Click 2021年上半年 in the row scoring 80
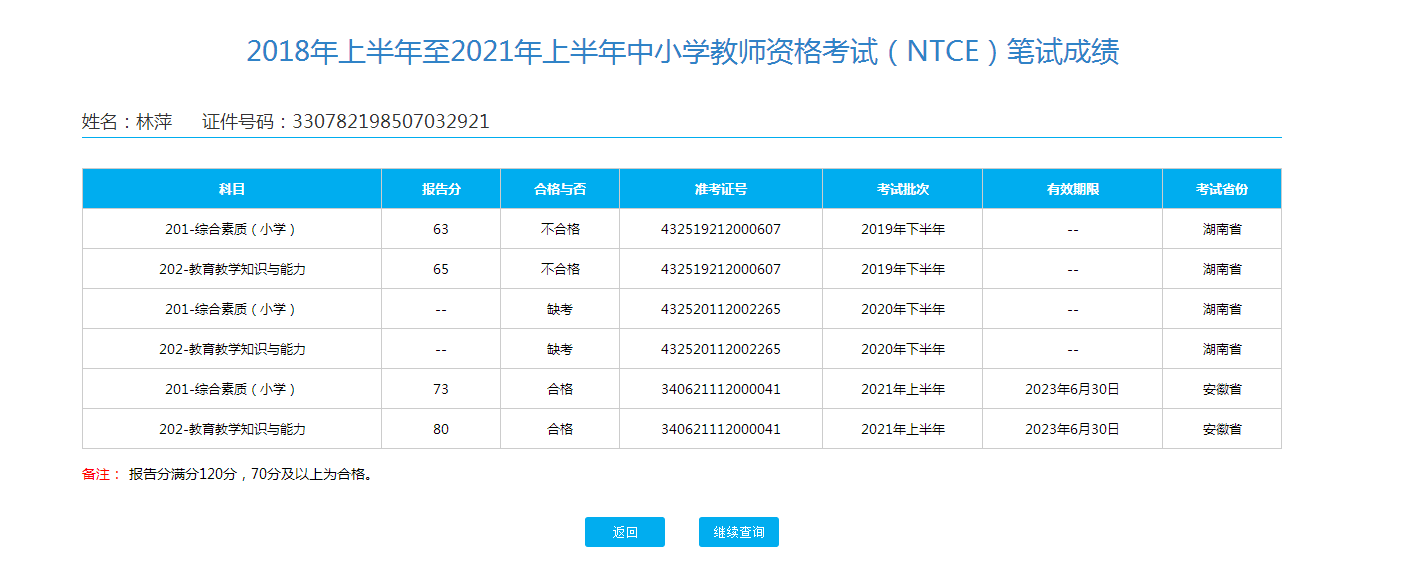The image size is (1415, 580). pos(903,429)
